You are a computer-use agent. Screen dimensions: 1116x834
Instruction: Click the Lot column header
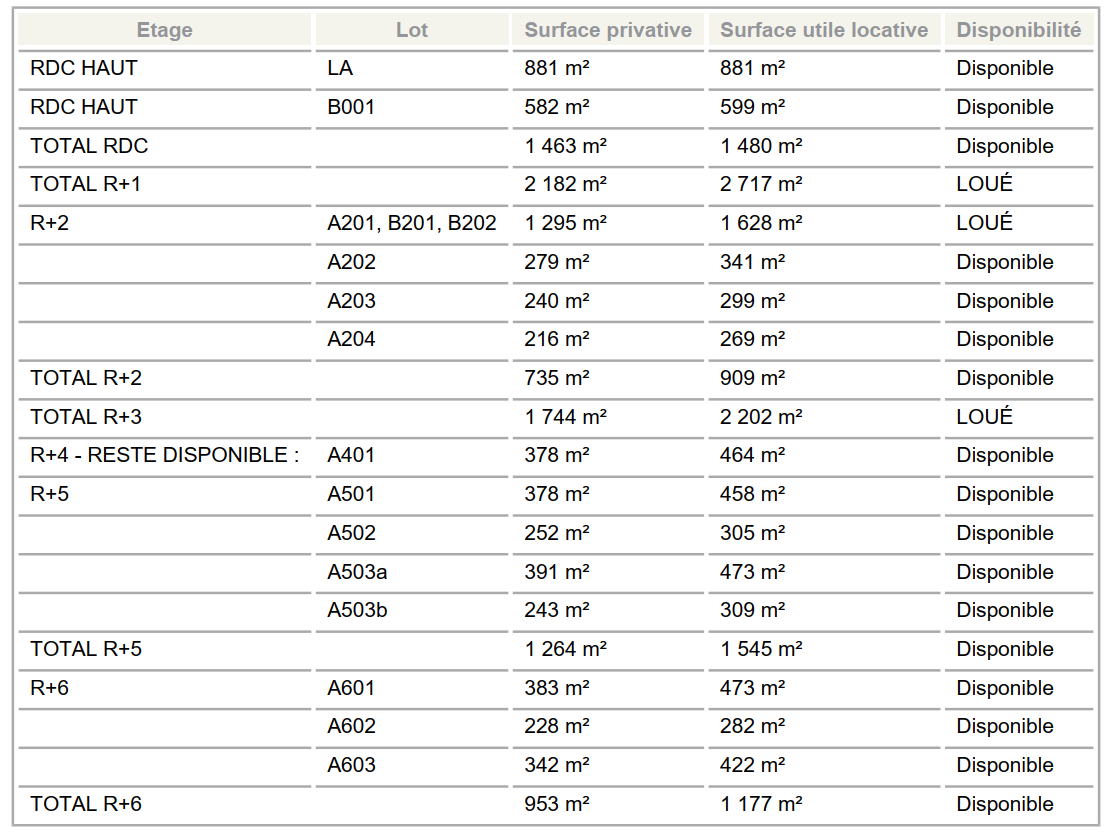pos(411,30)
